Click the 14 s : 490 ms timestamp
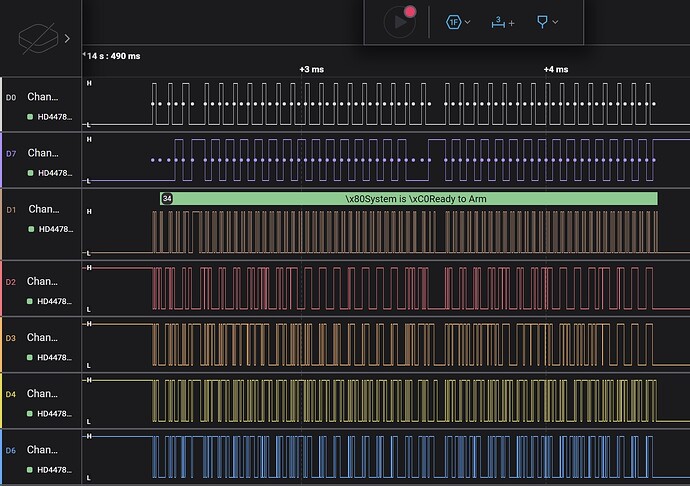Screen dimensions: 690x486 [114, 56]
